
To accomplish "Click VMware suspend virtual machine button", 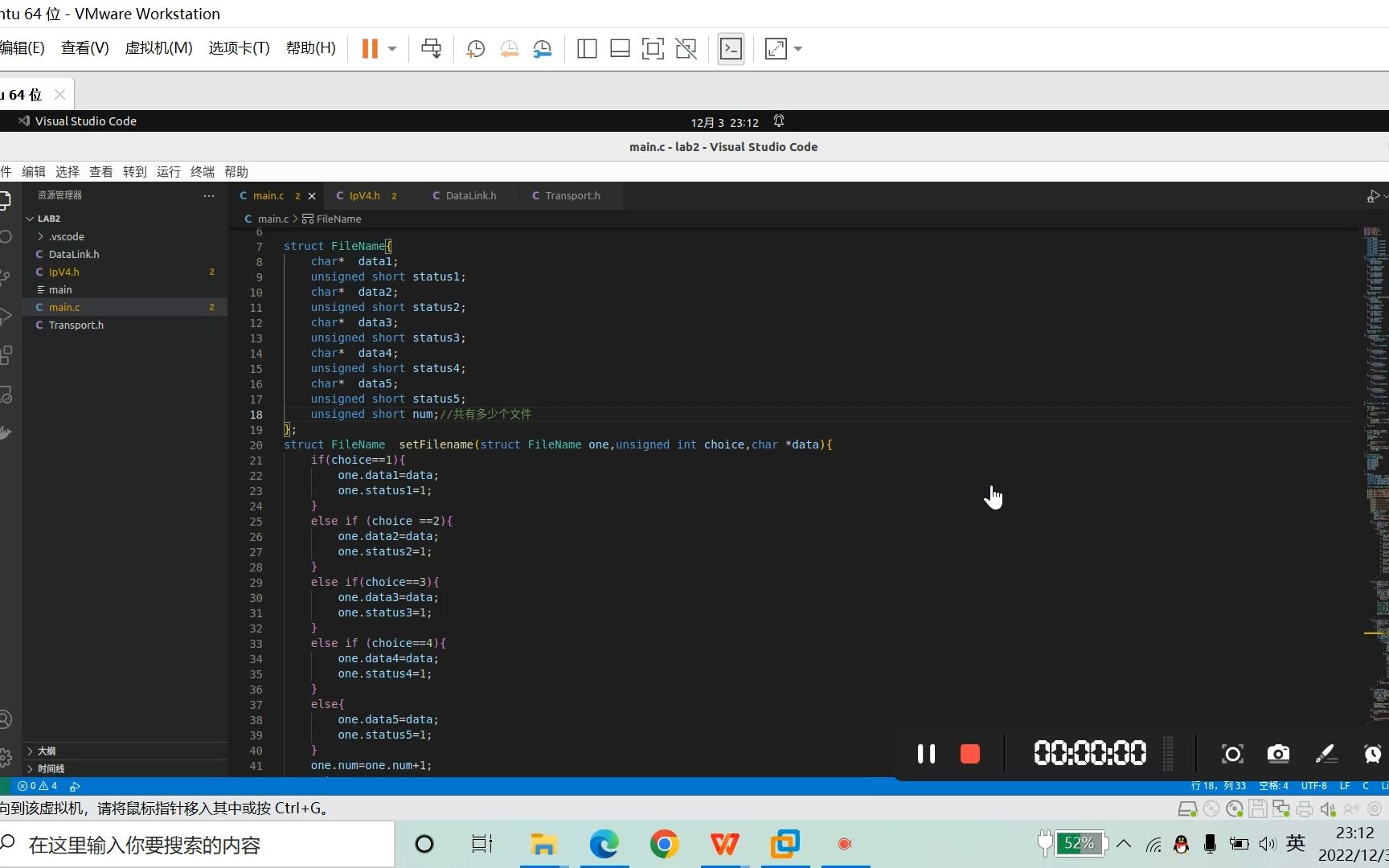I will click(x=370, y=49).
